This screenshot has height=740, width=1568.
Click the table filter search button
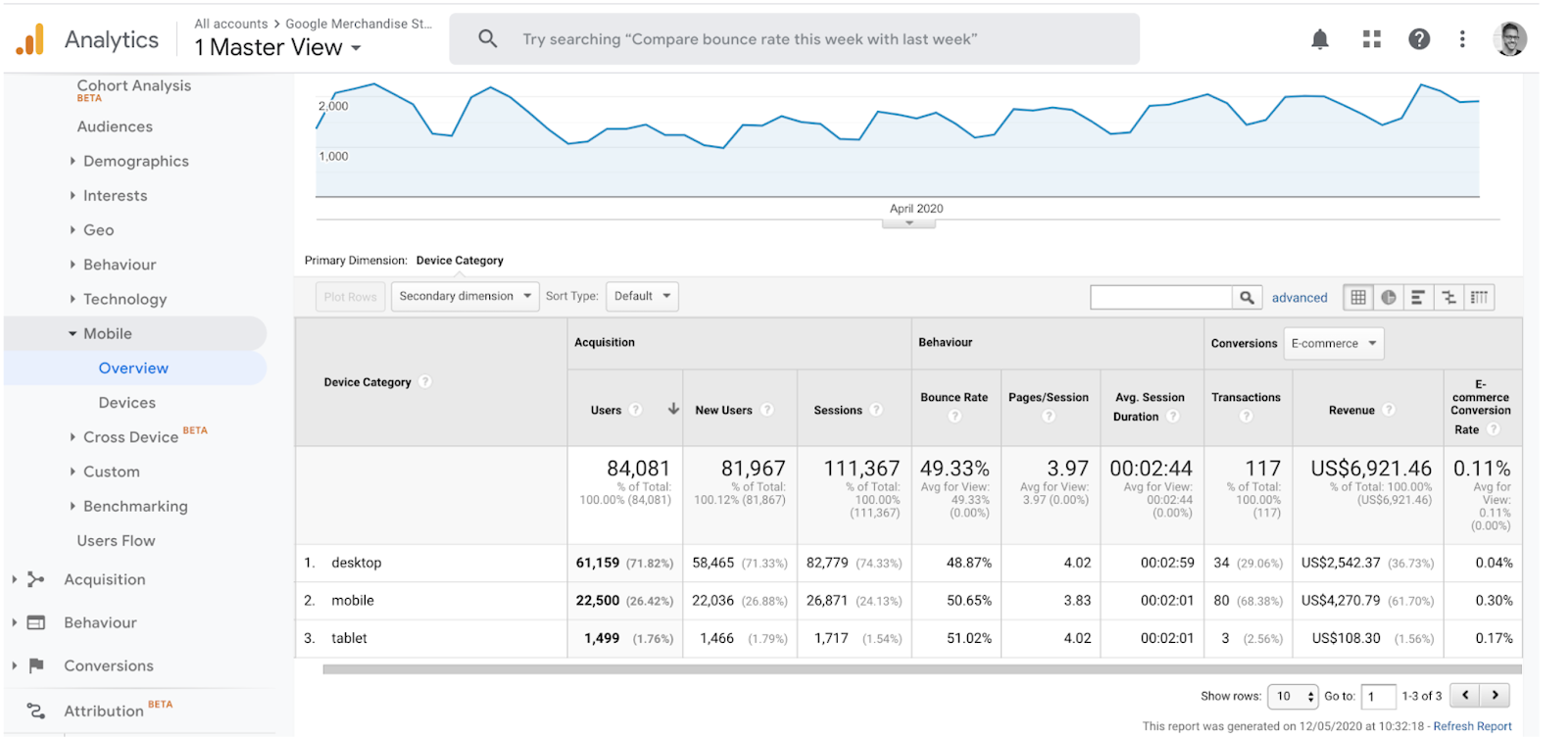pos(1247,297)
